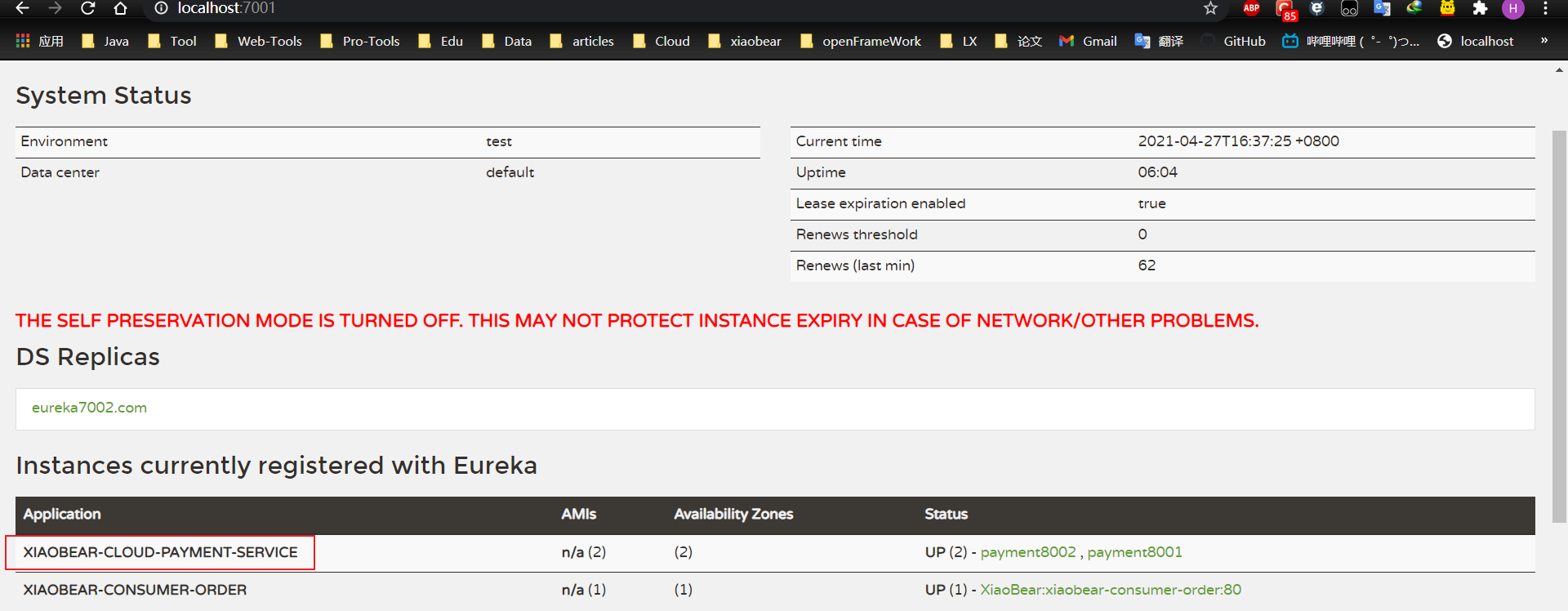Open the Chrome three-dot menu
1568x611 pixels.
tap(1545, 8)
